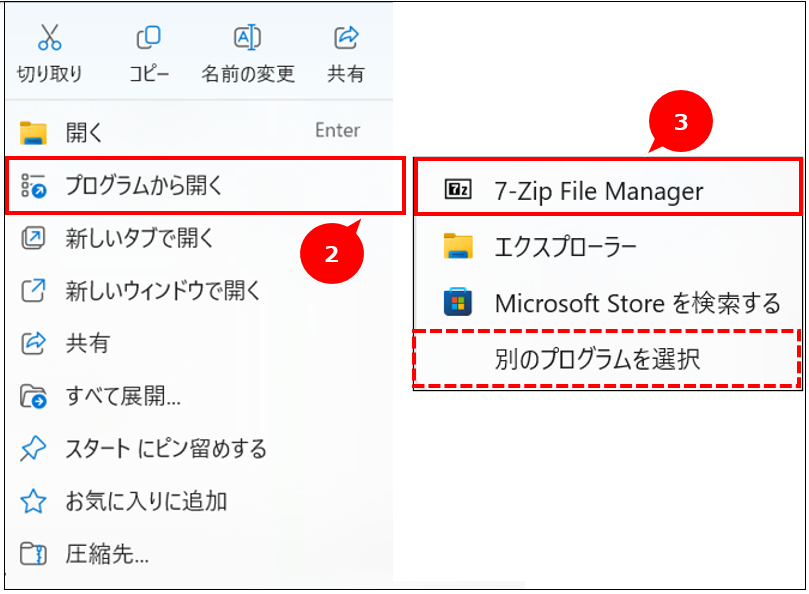Expand プログラムから開く submenu
Screen dimensions: 809x594
[x=205, y=186]
